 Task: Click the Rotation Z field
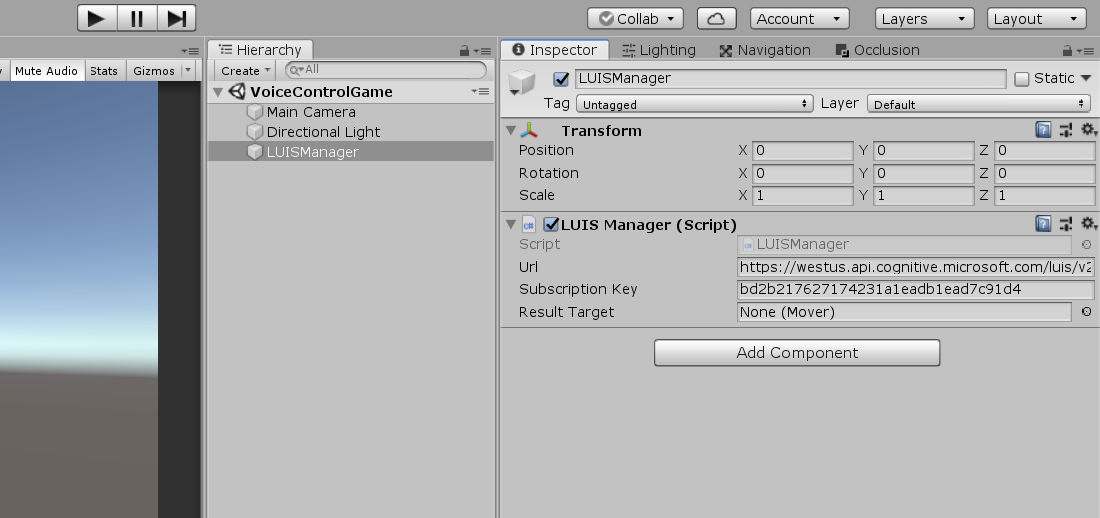(1045, 173)
